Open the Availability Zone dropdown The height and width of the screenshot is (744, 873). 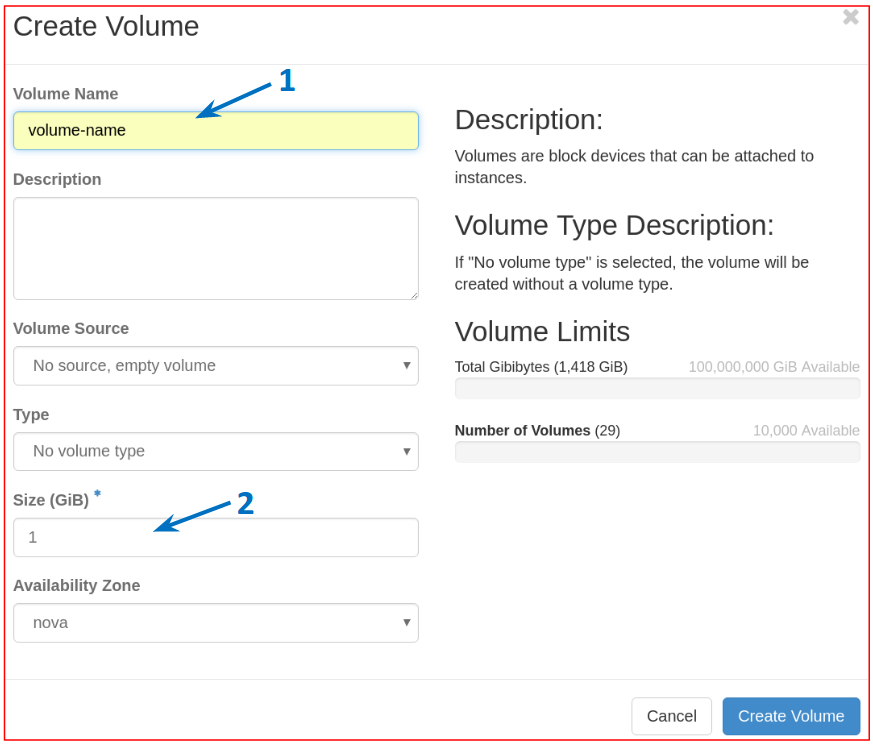click(x=215, y=622)
